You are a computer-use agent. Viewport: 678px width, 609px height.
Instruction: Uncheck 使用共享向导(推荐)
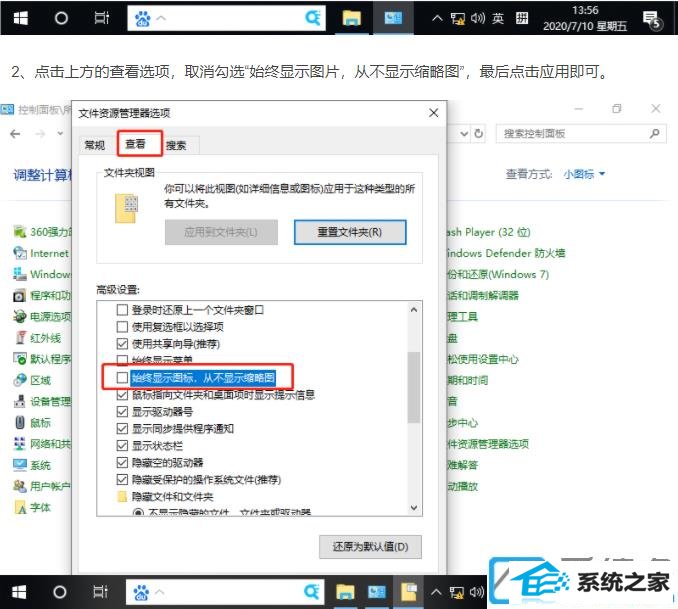click(x=122, y=344)
